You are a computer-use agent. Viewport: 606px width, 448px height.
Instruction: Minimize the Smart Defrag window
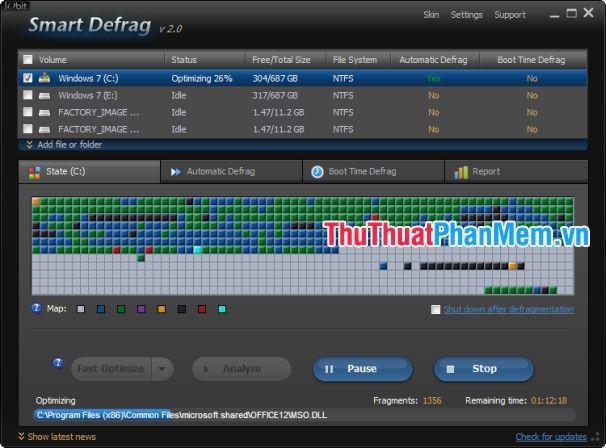555,14
